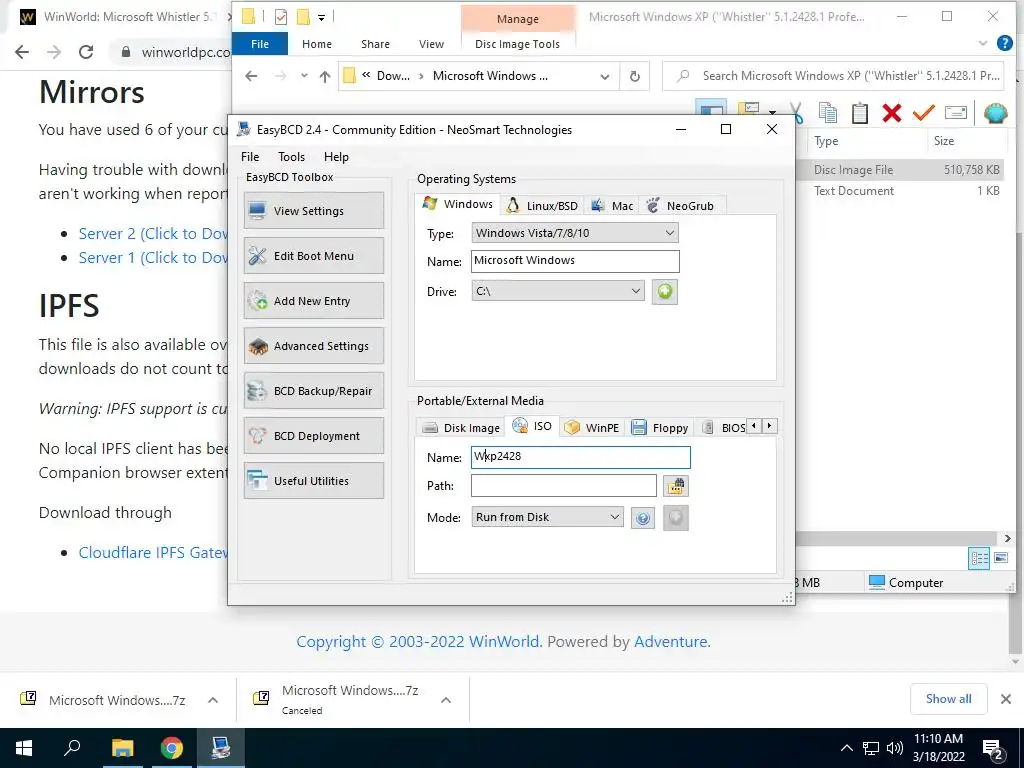Click Show all downloads in Chrome

[948, 699]
